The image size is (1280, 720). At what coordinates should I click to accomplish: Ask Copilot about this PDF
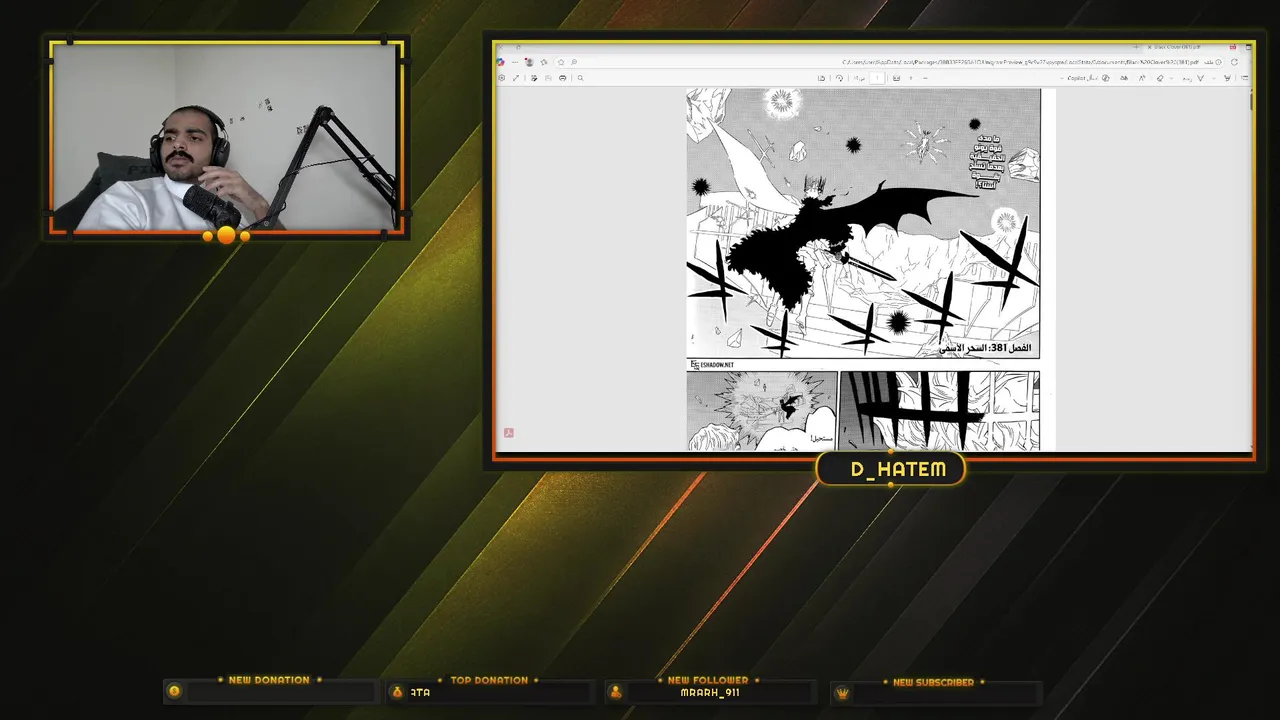(1087, 78)
